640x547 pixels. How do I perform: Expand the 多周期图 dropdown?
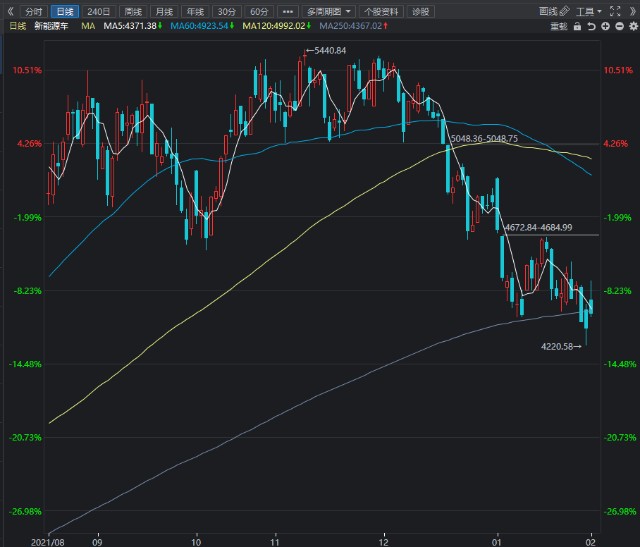pos(327,11)
